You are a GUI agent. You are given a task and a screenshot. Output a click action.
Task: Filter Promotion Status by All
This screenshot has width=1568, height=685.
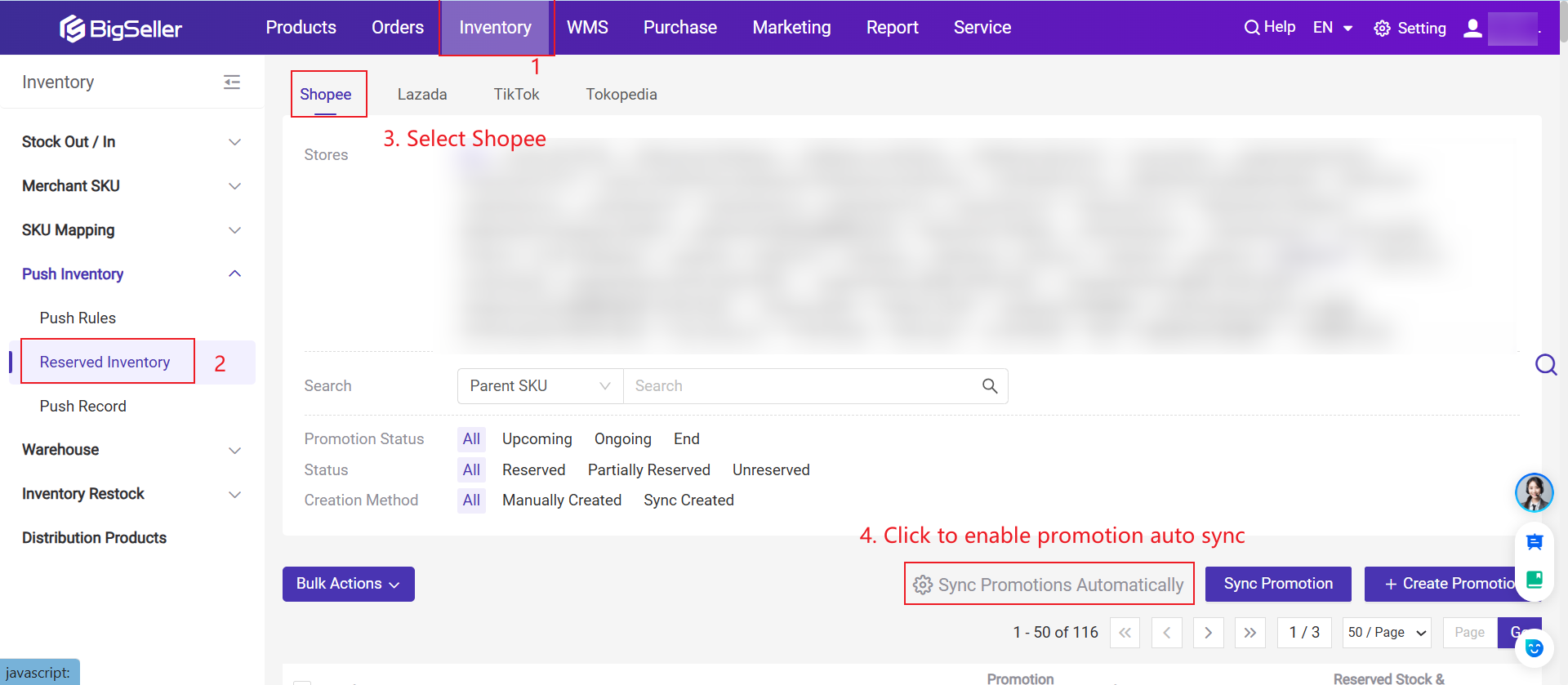click(471, 439)
